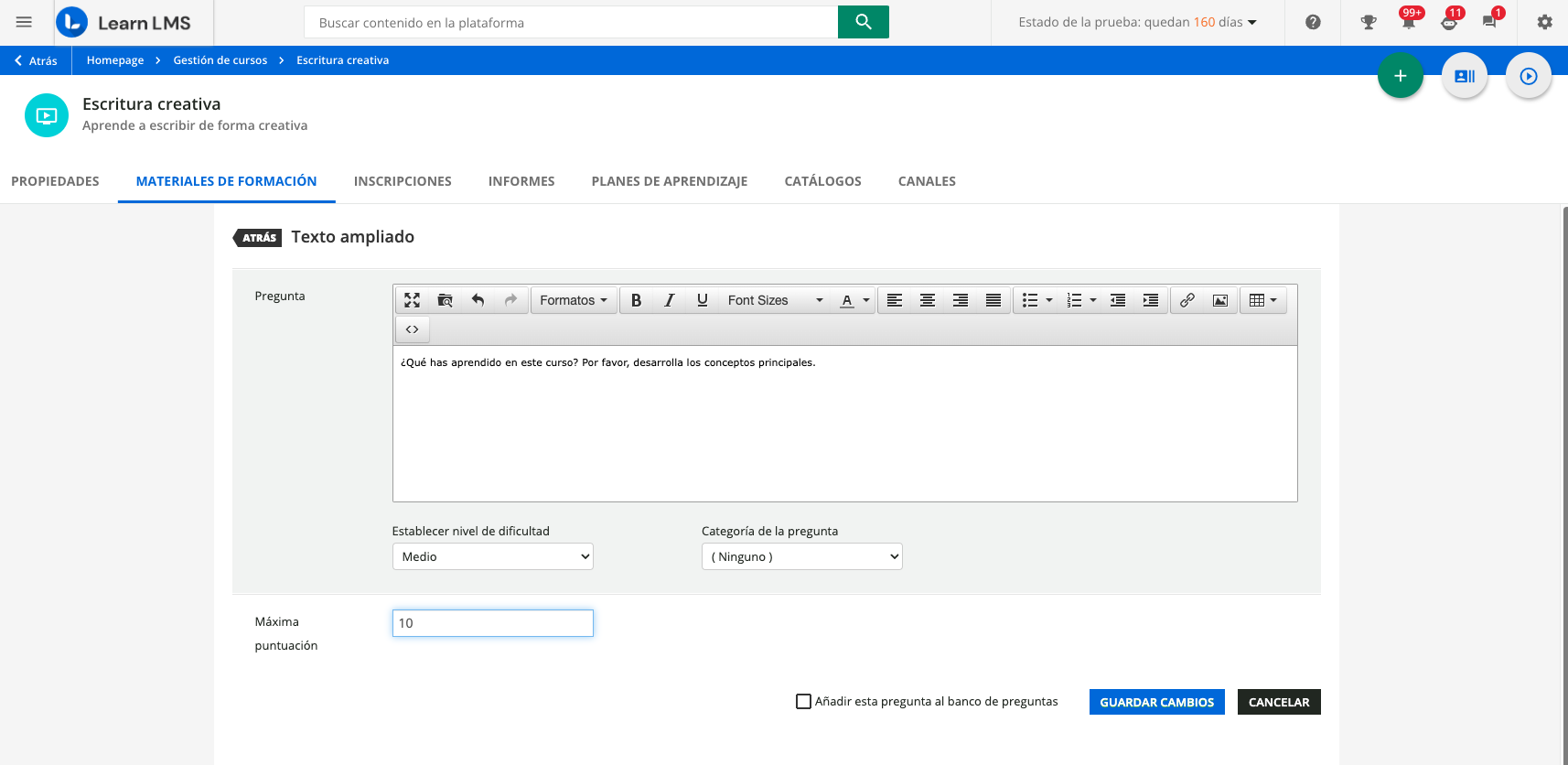
Task: Insert a bullet list
Action: 1030,300
